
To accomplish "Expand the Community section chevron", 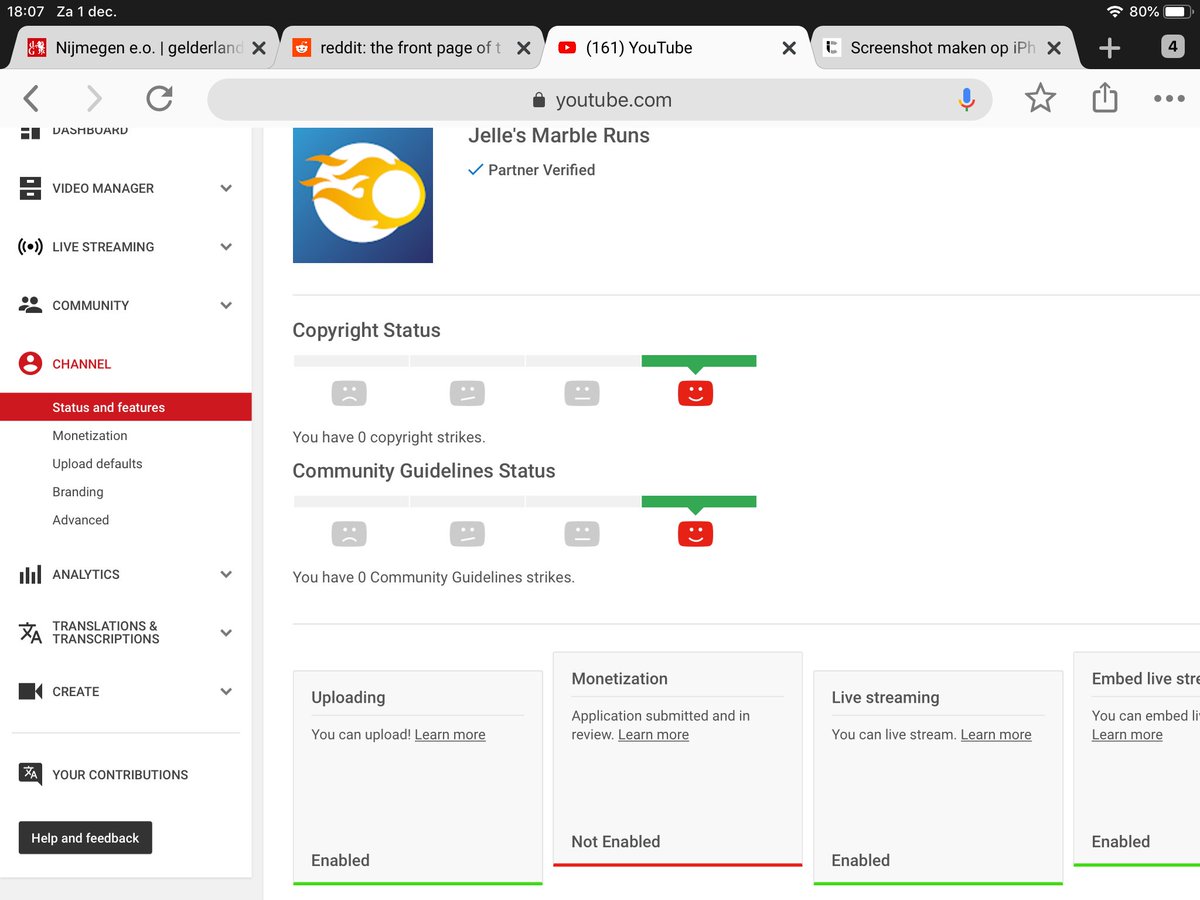I will [x=226, y=305].
